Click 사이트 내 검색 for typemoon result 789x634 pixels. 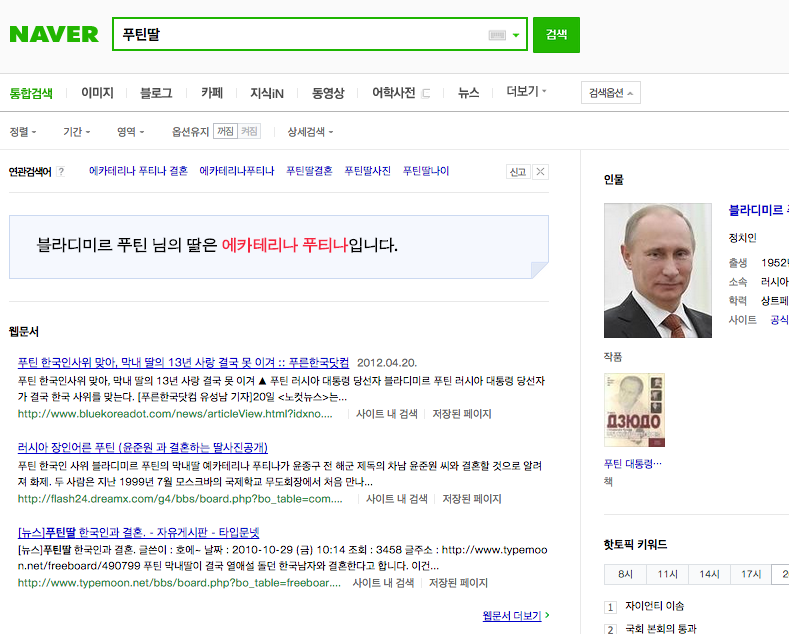click(x=383, y=583)
